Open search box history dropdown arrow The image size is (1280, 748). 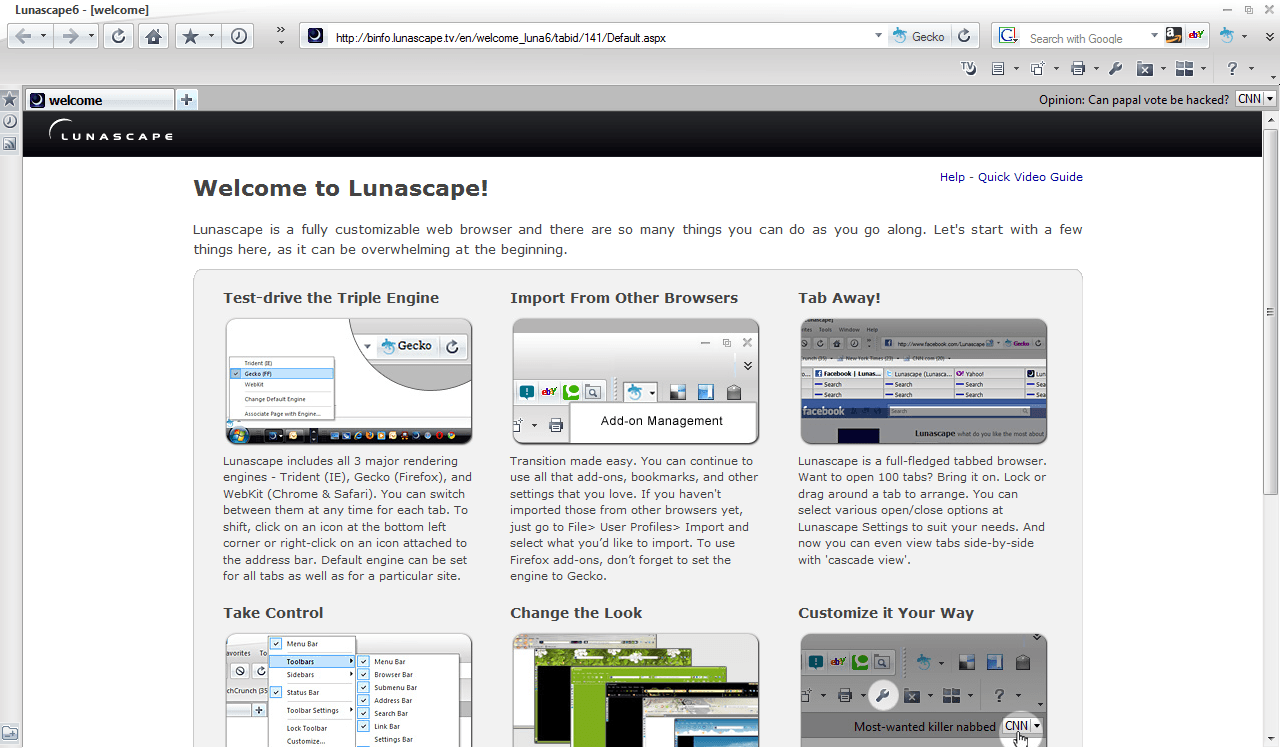(x=1154, y=36)
